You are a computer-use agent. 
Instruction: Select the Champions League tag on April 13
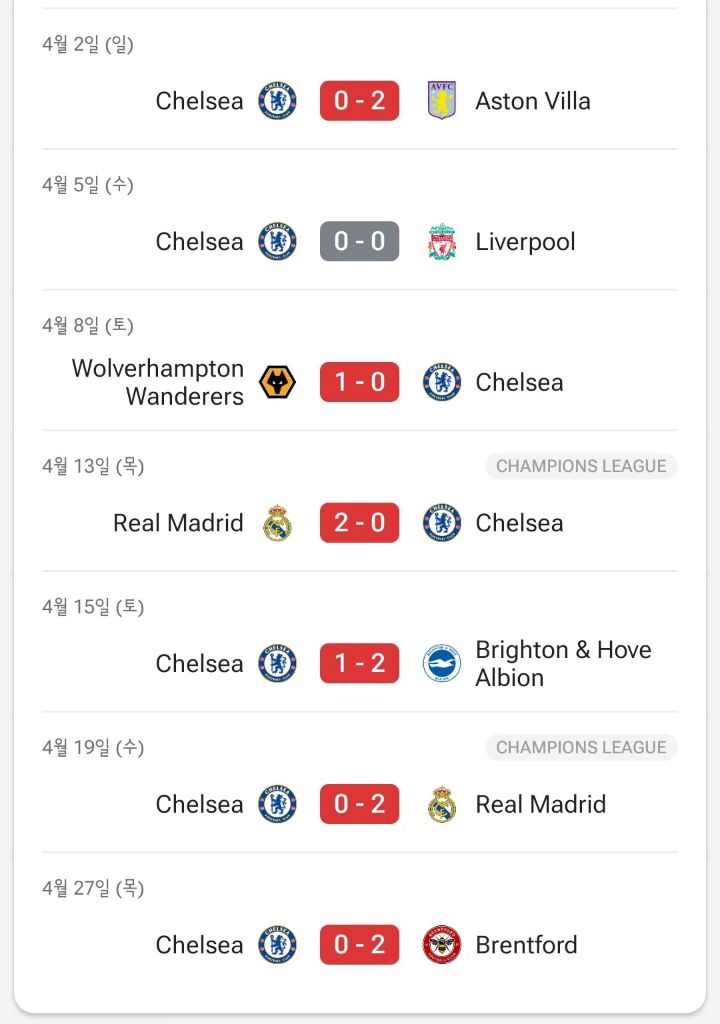[x=581, y=466]
